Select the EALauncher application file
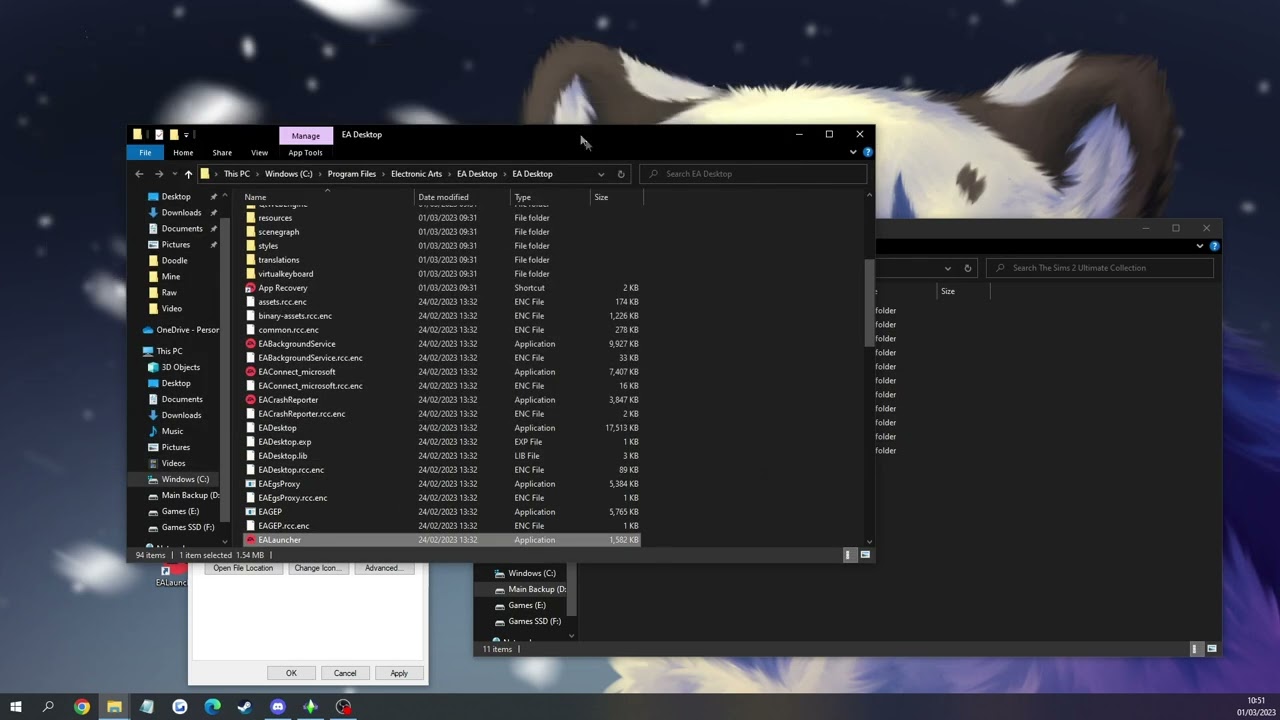Viewport: 1280px width, 720px height. (x=279, y=540)
